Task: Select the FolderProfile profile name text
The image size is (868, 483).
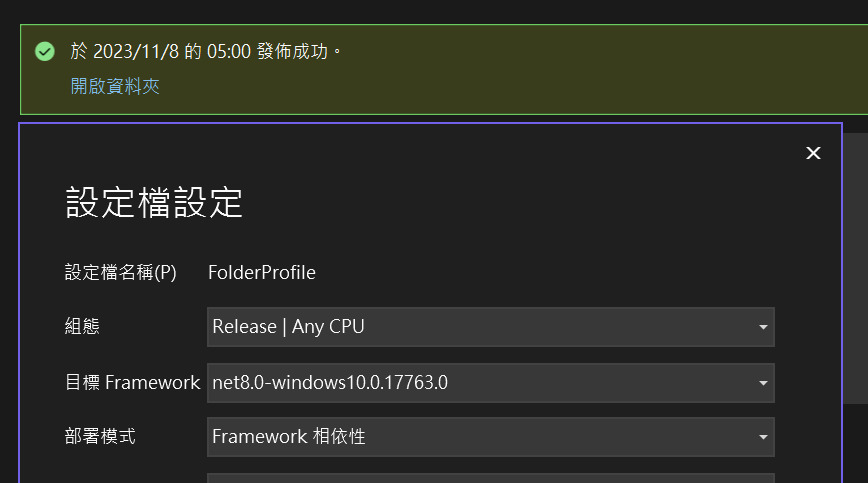Action: (x=262, y=272)
